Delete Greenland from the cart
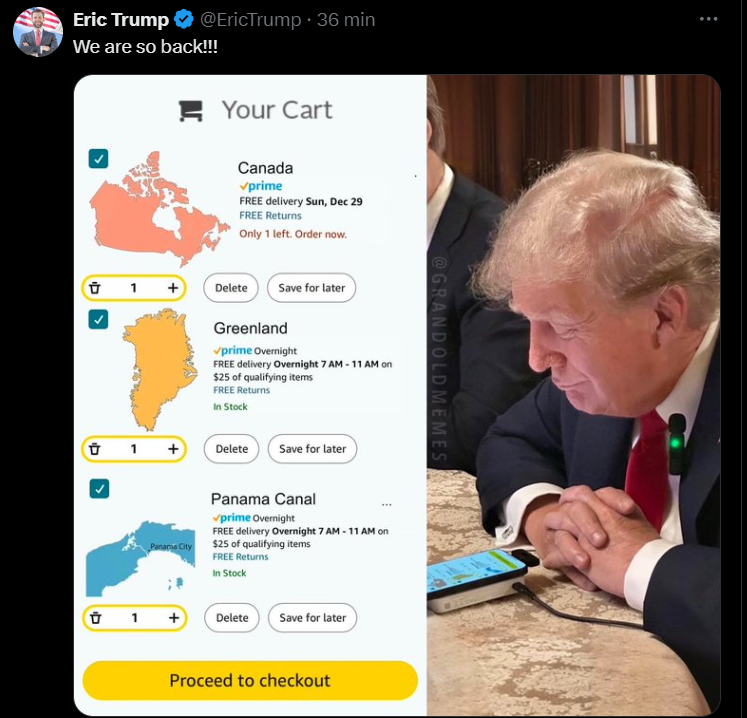 (x=232, y=449)
